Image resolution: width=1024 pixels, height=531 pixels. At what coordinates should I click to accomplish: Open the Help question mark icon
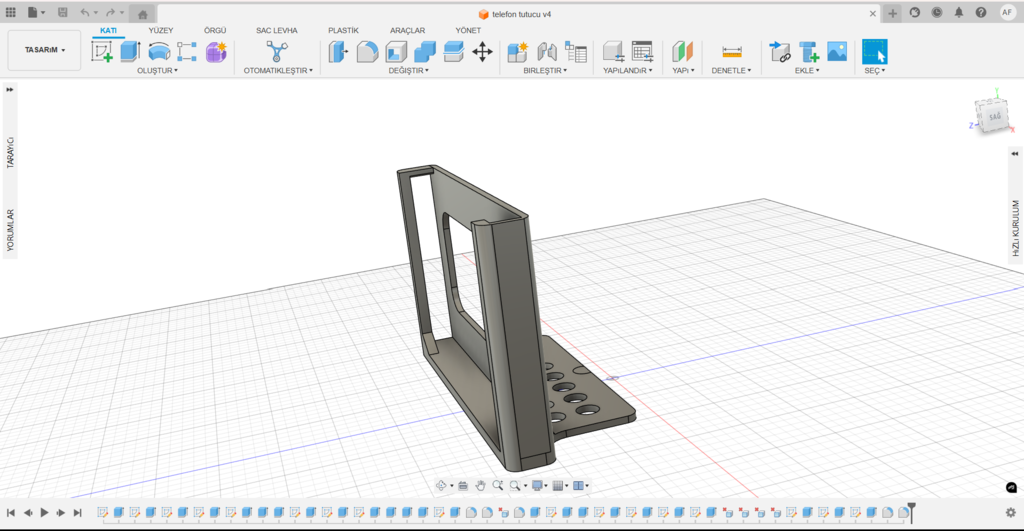click(x=981, y=12)
